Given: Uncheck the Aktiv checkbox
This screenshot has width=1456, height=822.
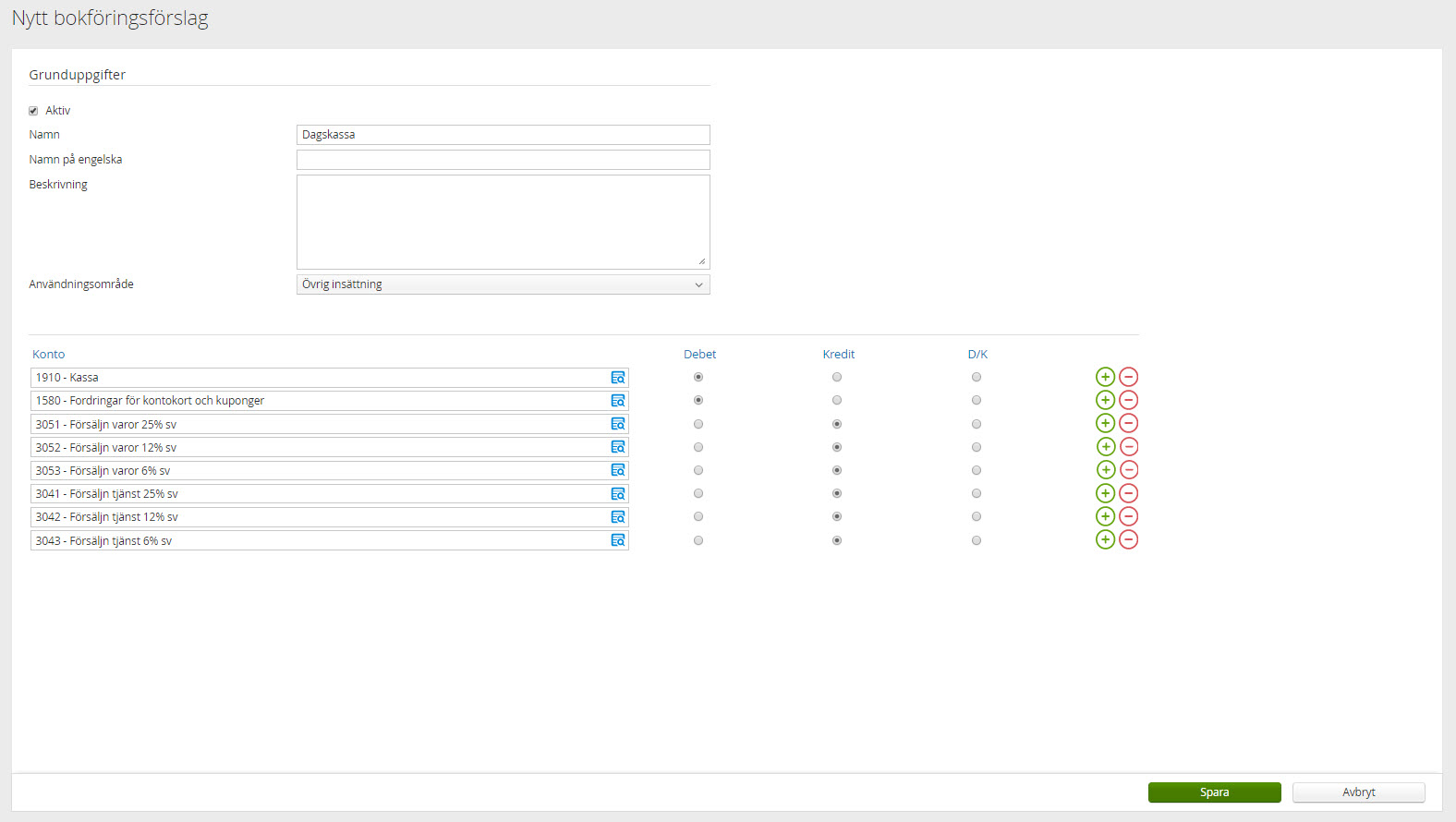Looking at the screenshot, I should (x=33, y=111).
